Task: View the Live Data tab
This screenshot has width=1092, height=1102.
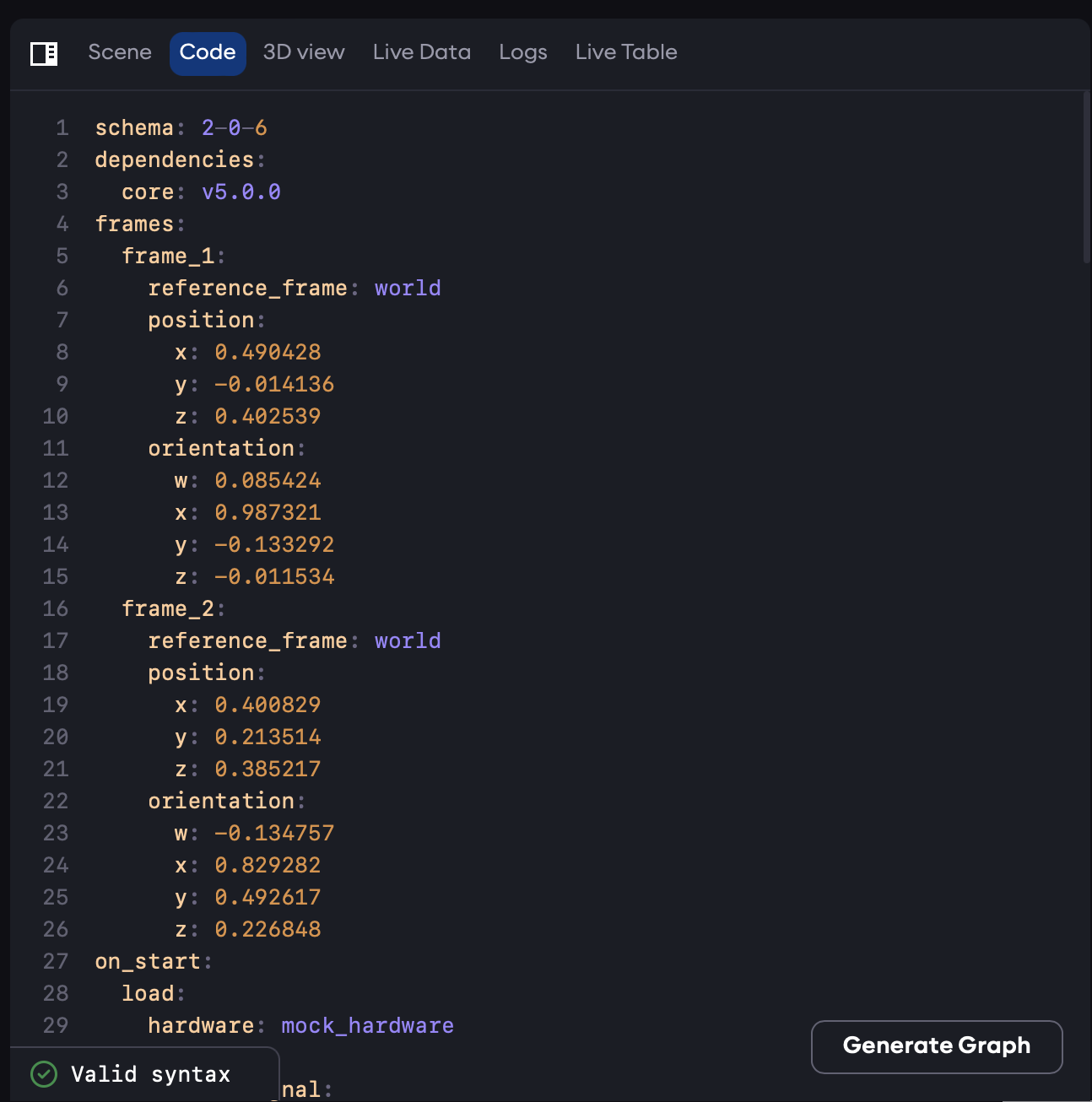Action: point(421,52)
